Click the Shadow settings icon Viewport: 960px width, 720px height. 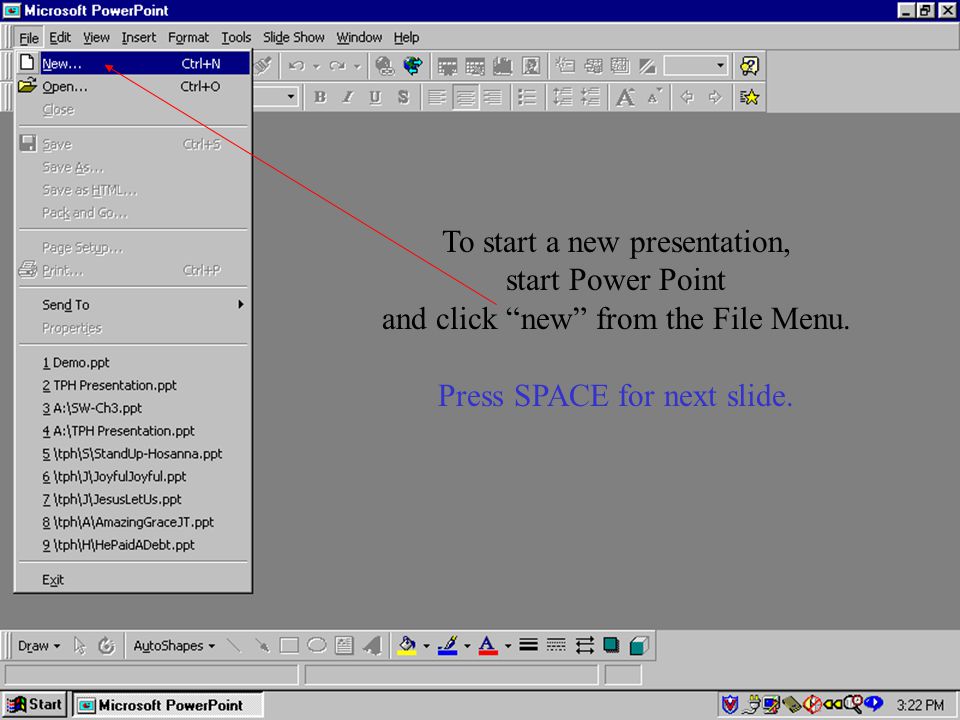pyautogui.click(x=611, y=645)
